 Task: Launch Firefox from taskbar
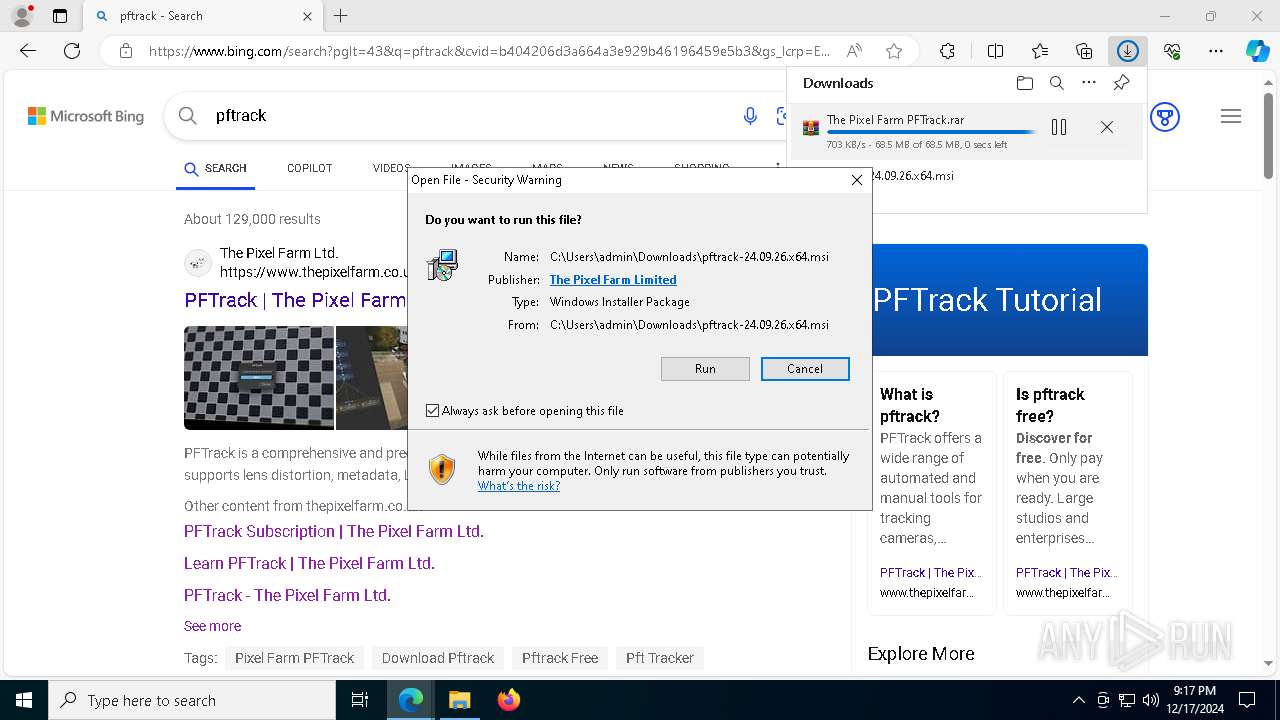click(x=508, y=700)
